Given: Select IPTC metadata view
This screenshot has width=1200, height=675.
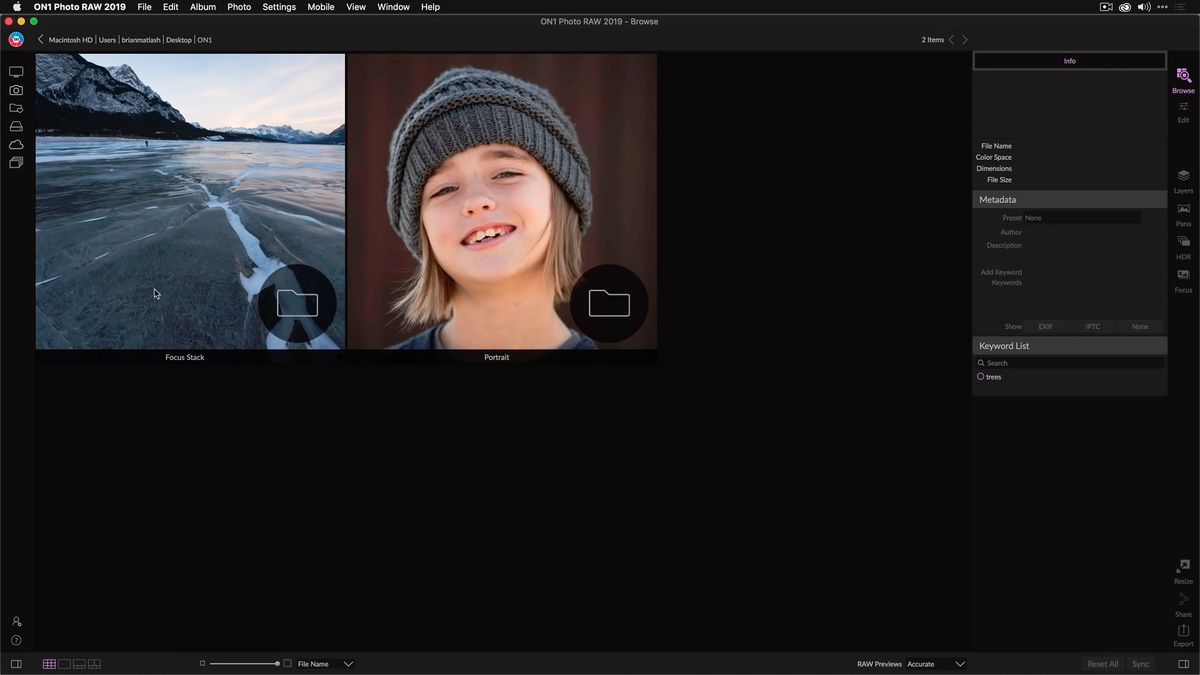Looking at the screenshot, I should (x=1092, y=326).
